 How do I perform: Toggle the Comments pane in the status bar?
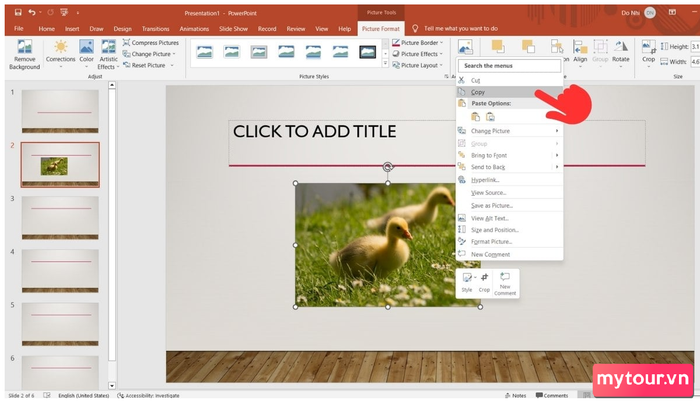coord(552,396)
